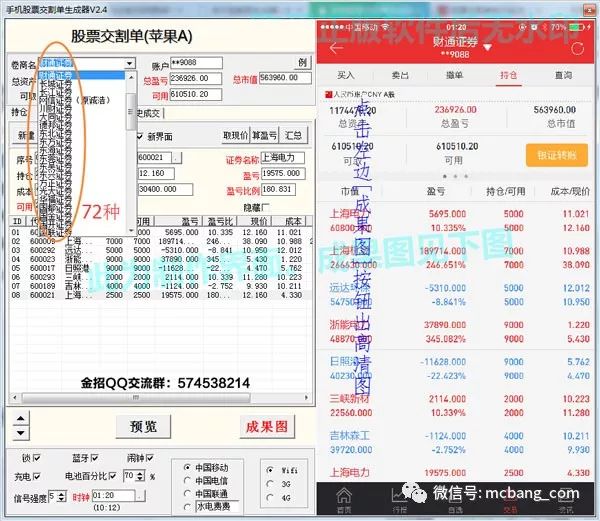
Task: Click the 账户 input showing **9088
Action: click(196, 62)
